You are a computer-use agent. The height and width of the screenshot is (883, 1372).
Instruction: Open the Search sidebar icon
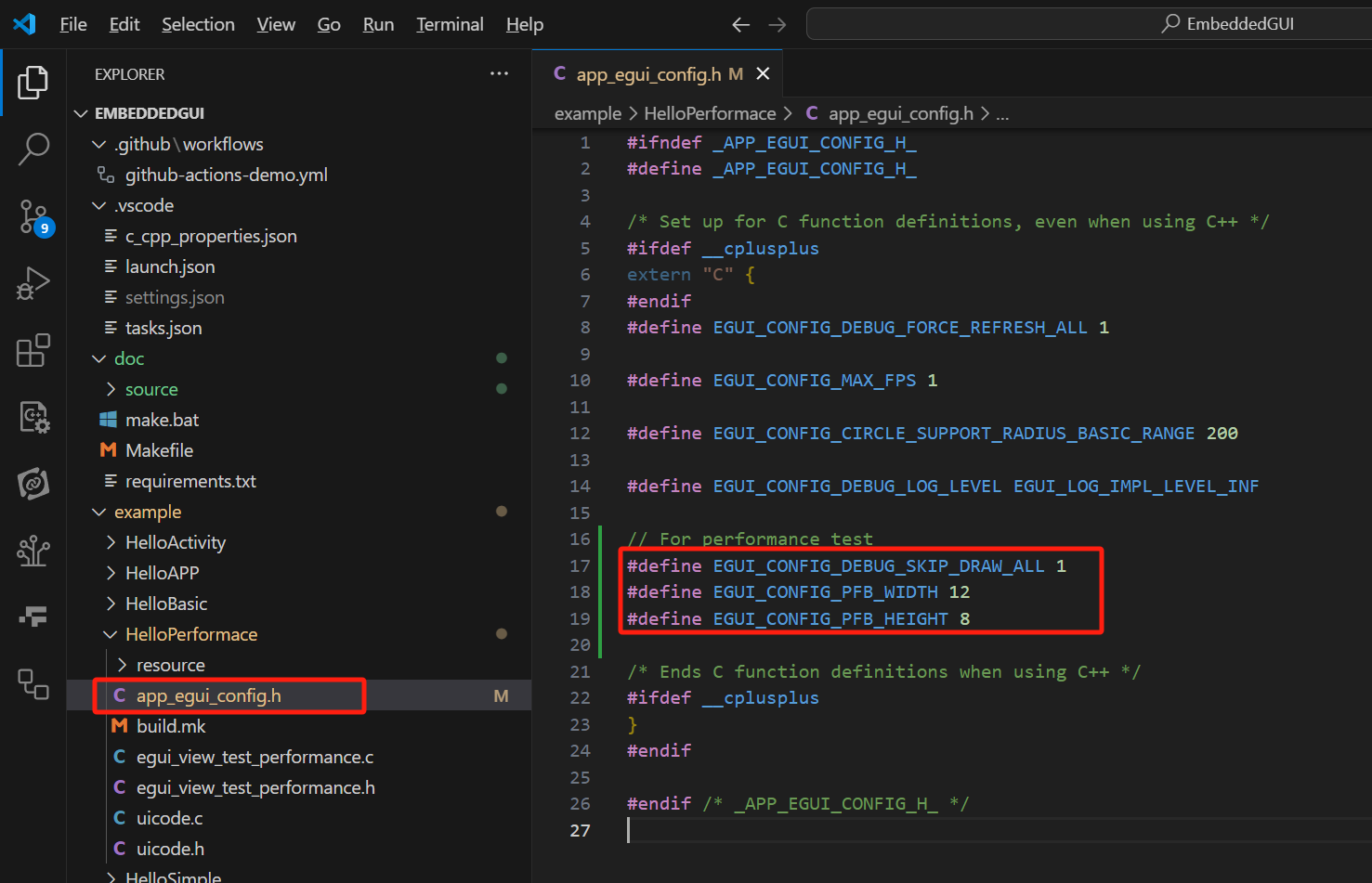click(x=33, y=149)
